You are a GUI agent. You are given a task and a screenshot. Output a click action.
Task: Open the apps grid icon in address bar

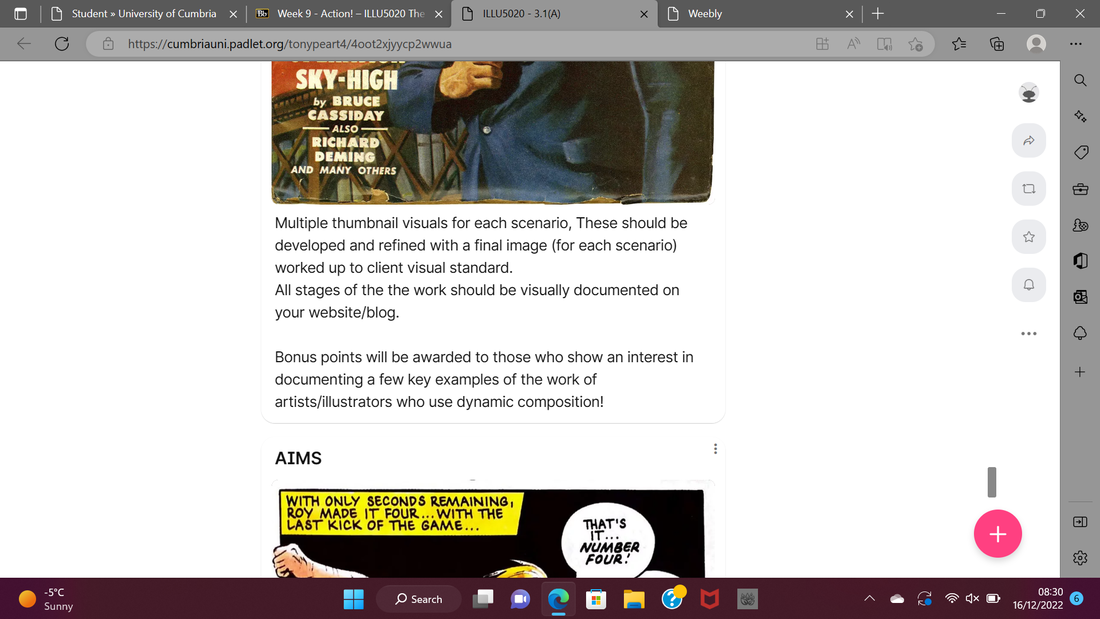point(822,44)
